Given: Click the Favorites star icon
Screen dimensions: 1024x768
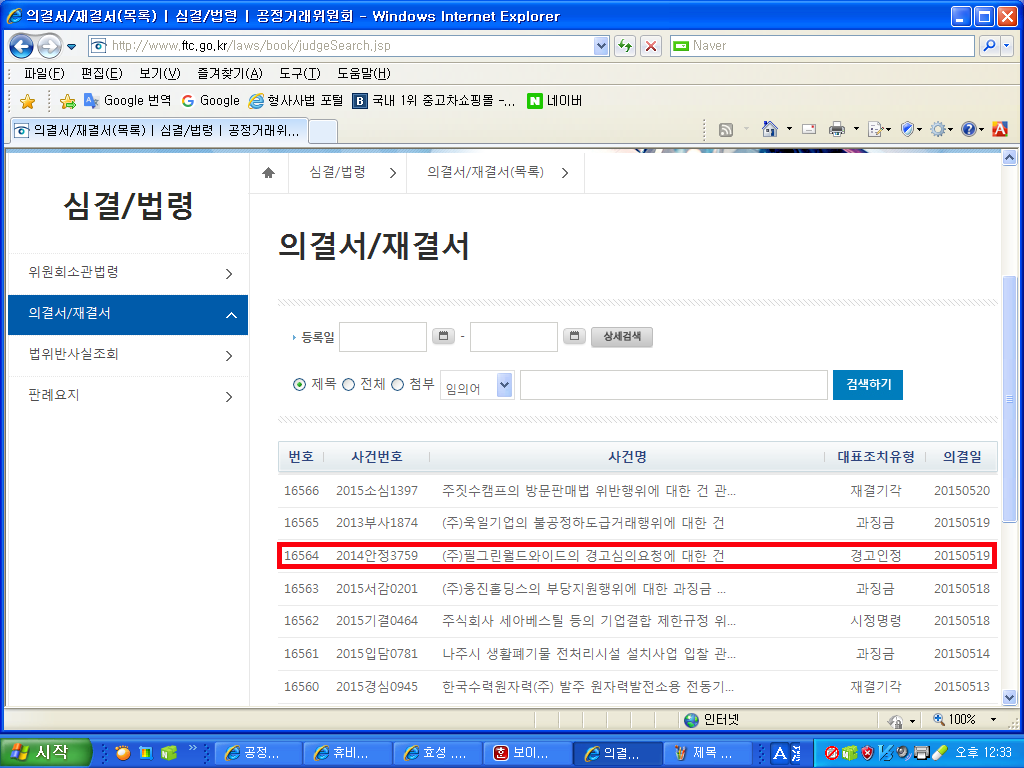Looking at the screenshot, I should pyautogui.click(x=27, y=101).
